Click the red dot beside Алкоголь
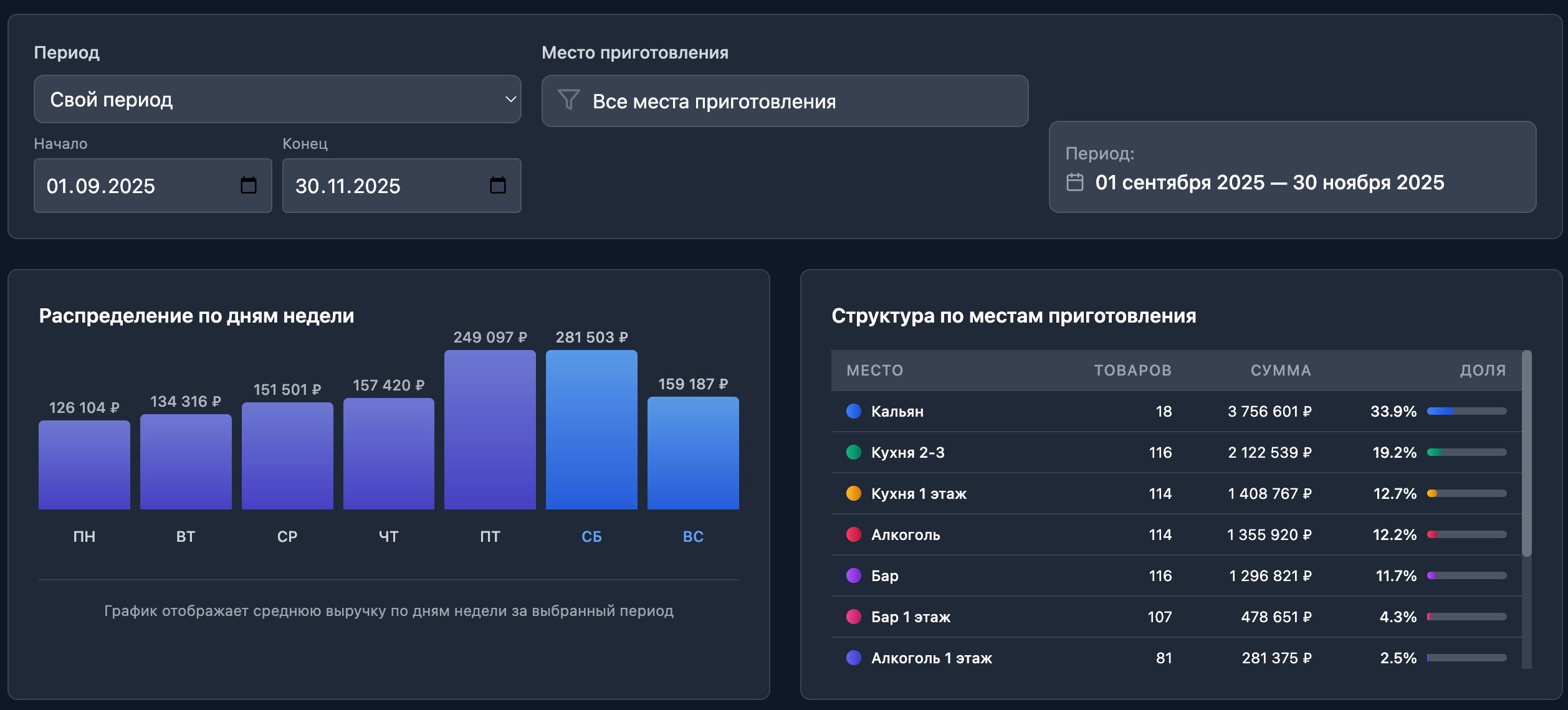 click(x=854, y=534)
